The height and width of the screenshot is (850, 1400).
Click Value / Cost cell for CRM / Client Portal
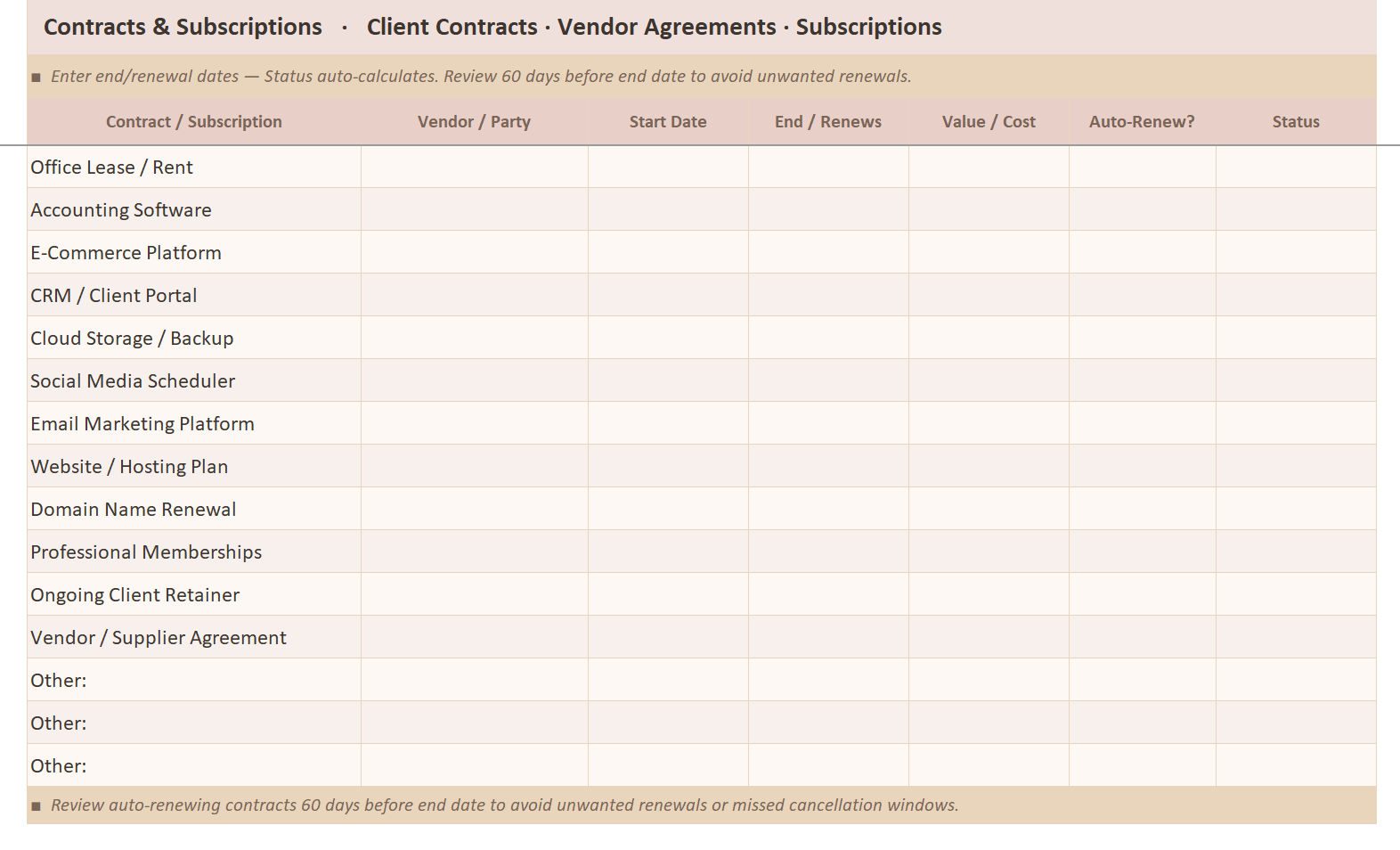(989, 295)
